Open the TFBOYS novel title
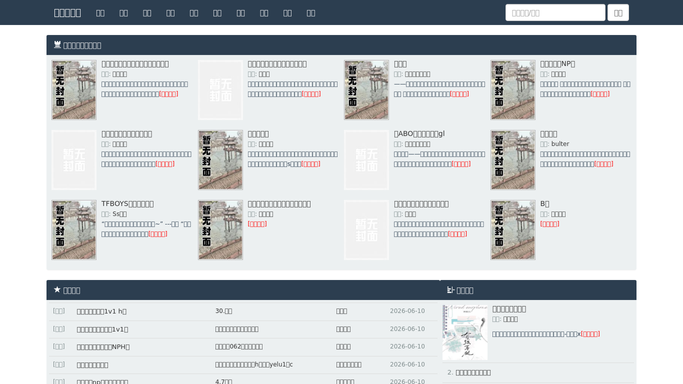The height and width of the screenshot is (384, 683). (128, 204)
